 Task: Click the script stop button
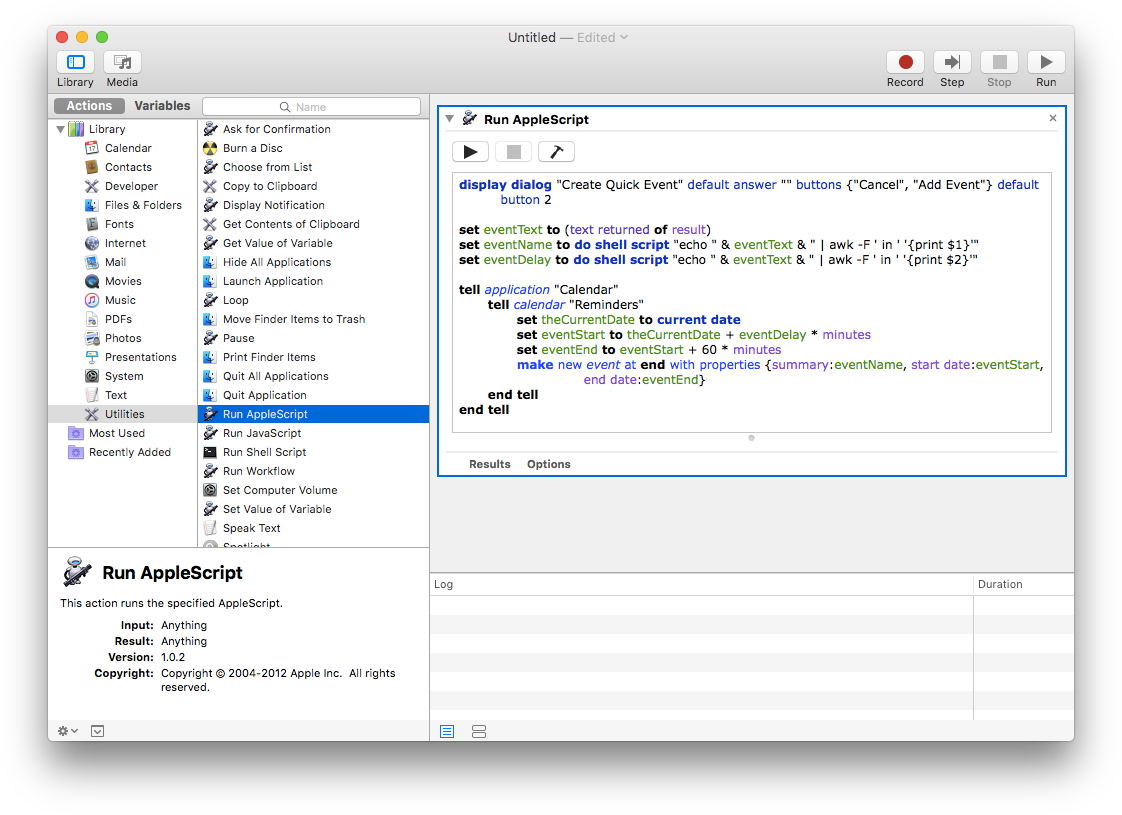513,152
